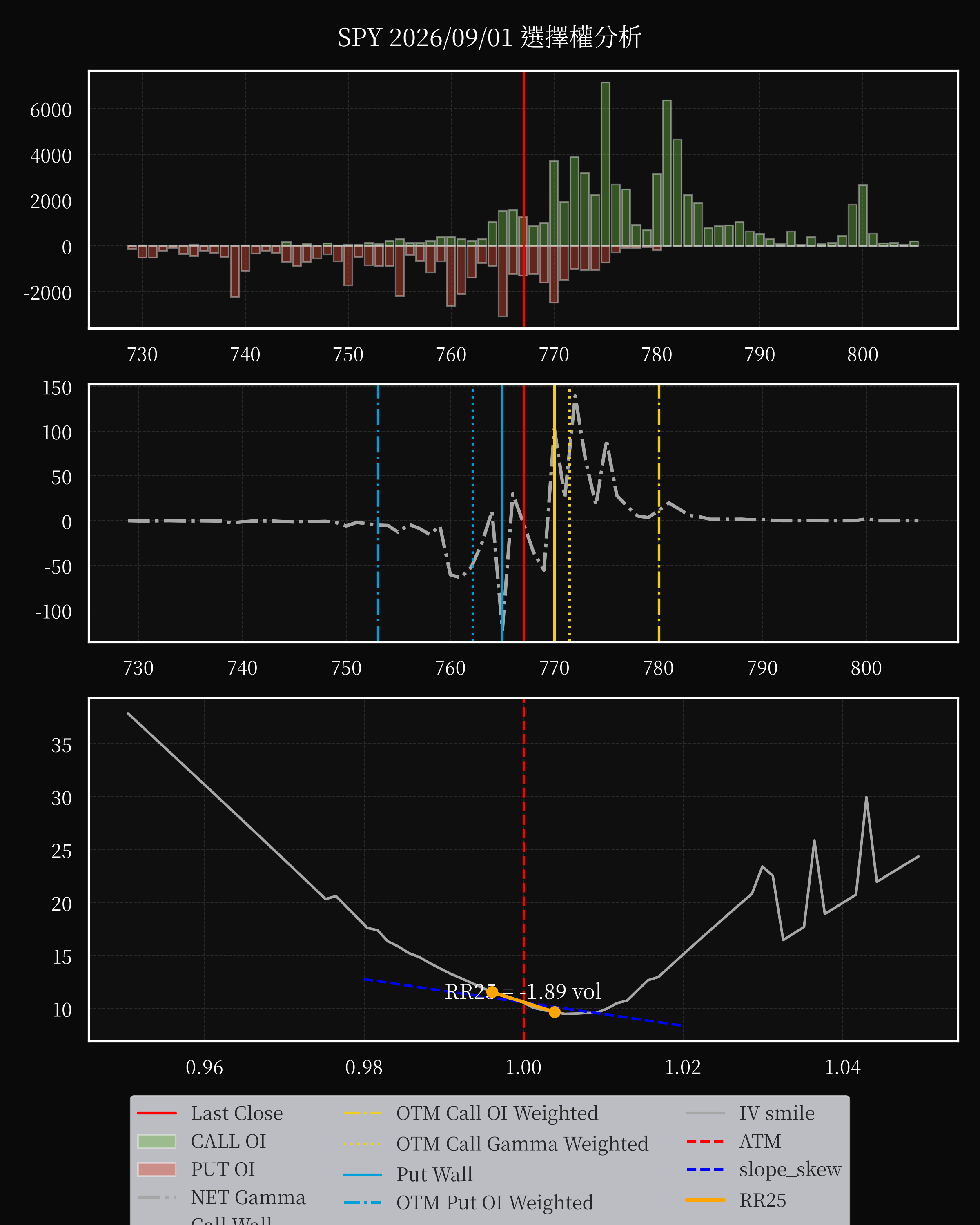The width and height of the screenshot is (980, 1225).
Task: Click the yellow dotted line in gamma chart
Action: 569,513
